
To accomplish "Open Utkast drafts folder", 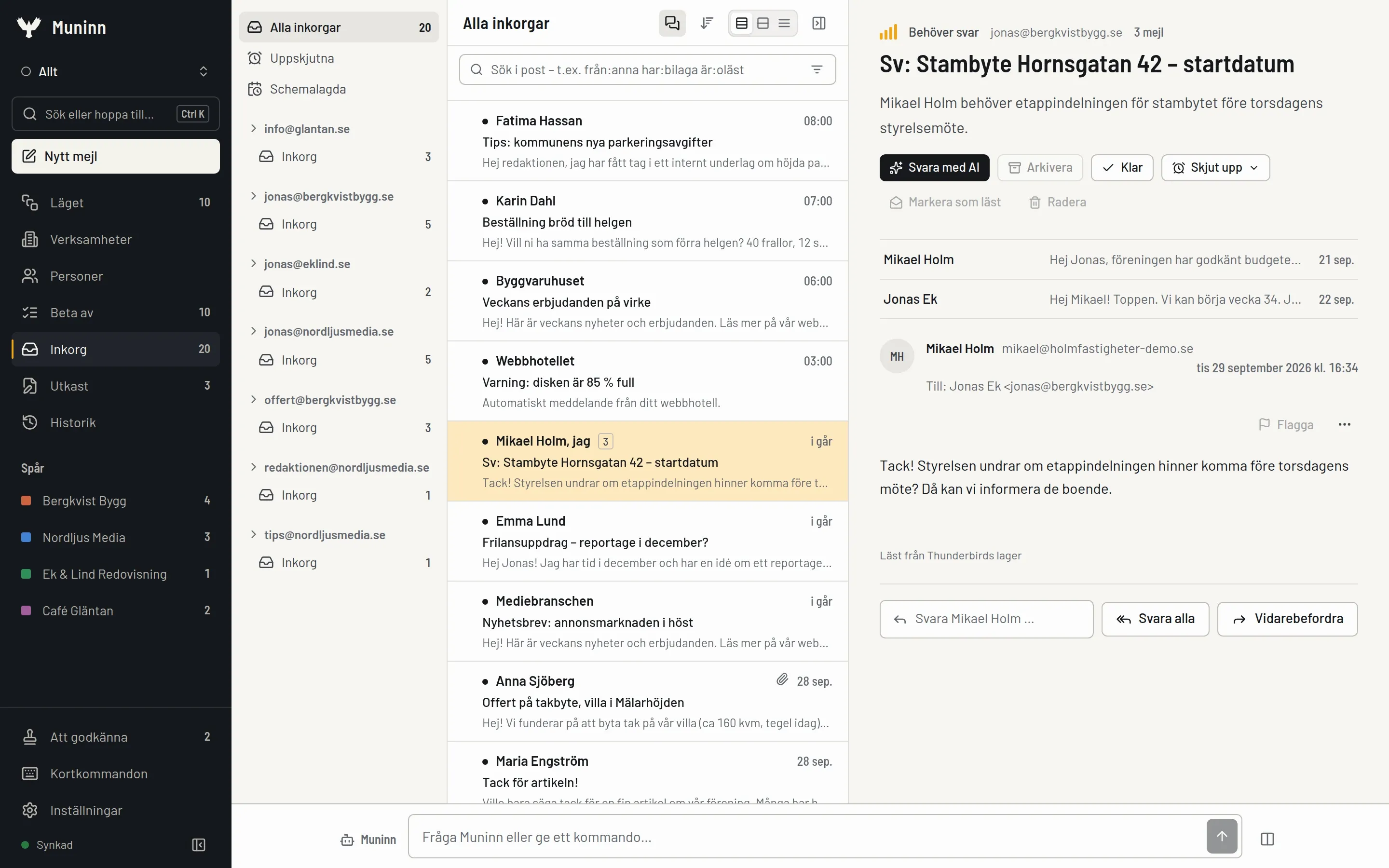I will pos(115,386).
